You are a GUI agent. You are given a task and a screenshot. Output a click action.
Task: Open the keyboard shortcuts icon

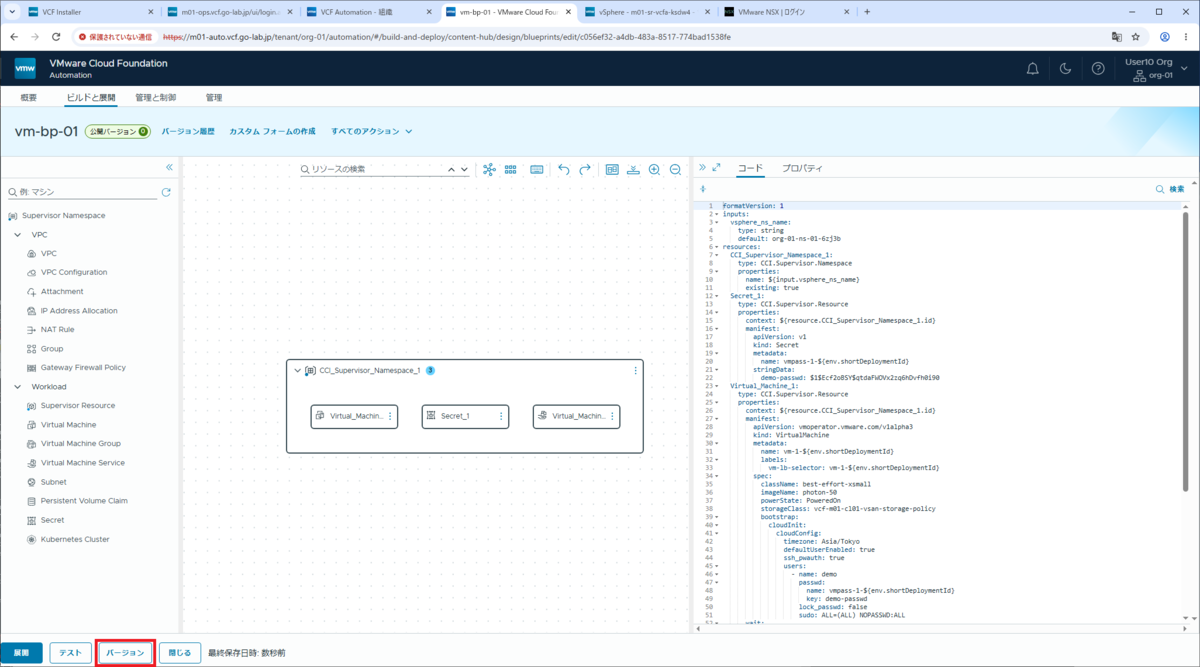(x=537, y=170)
